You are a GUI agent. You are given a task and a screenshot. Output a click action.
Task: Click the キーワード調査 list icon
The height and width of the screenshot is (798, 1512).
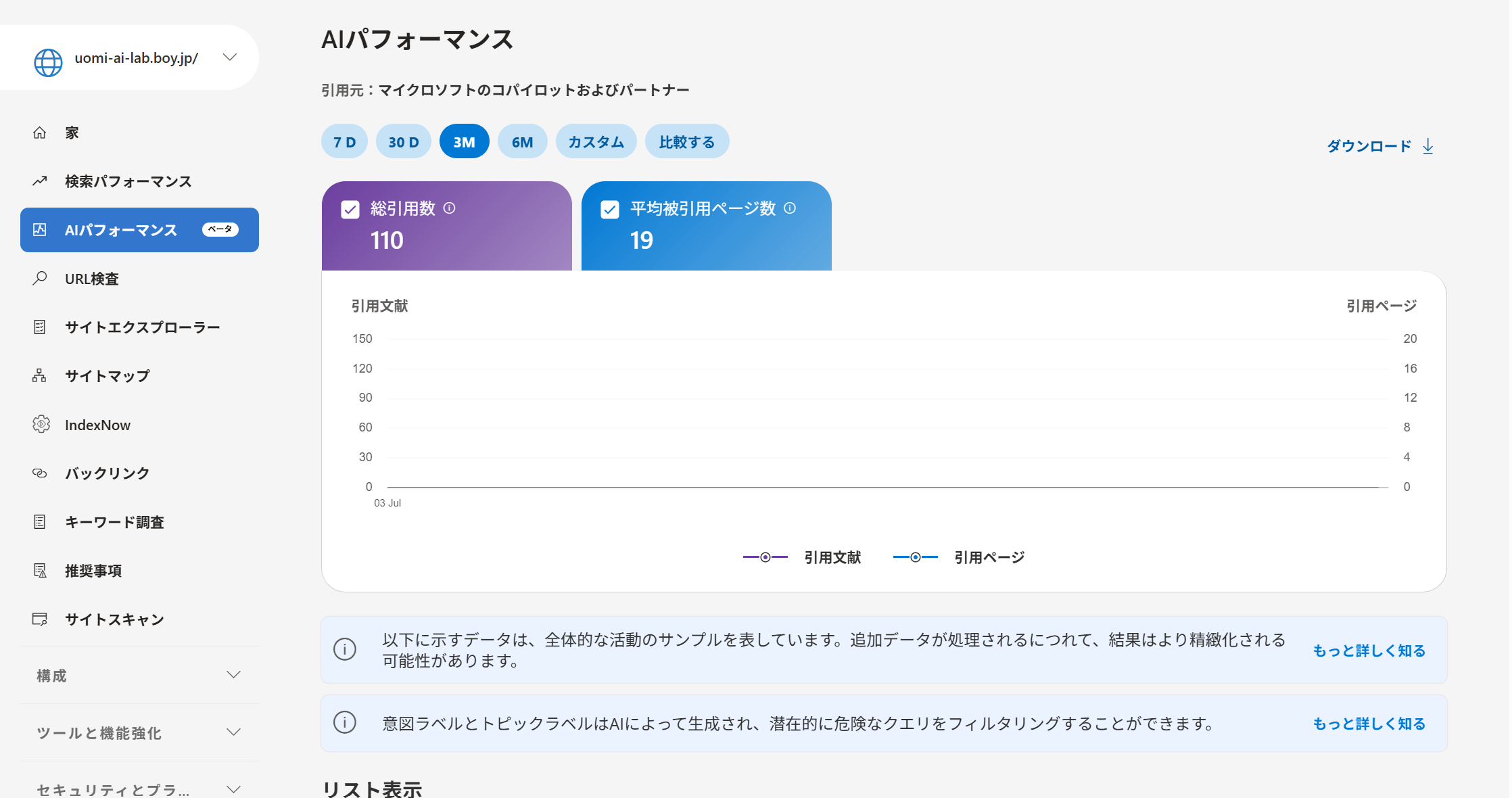click(40, 522)
